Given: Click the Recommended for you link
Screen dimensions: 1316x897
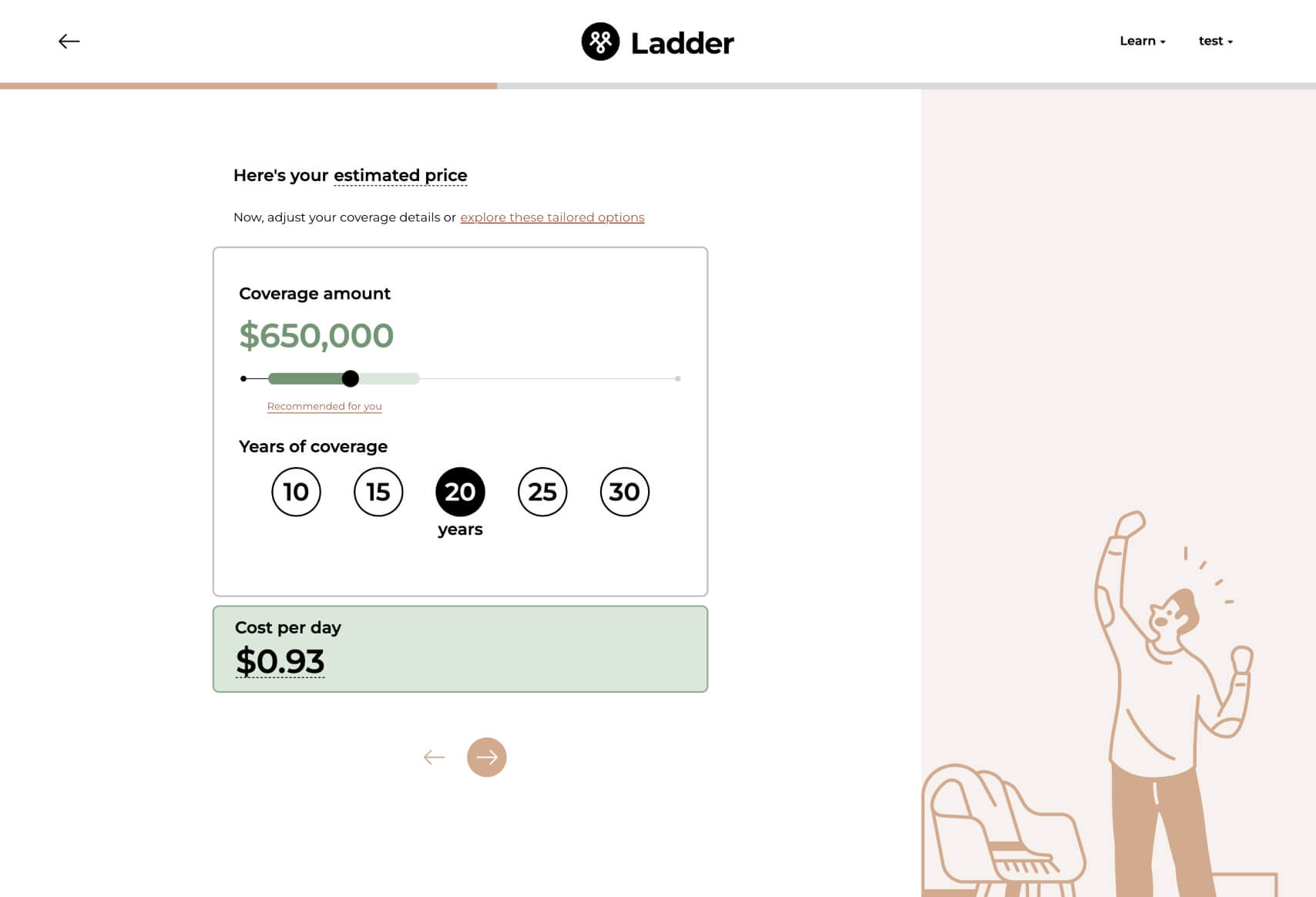Looking at the screenshot, I should click(x=324, y=406).
